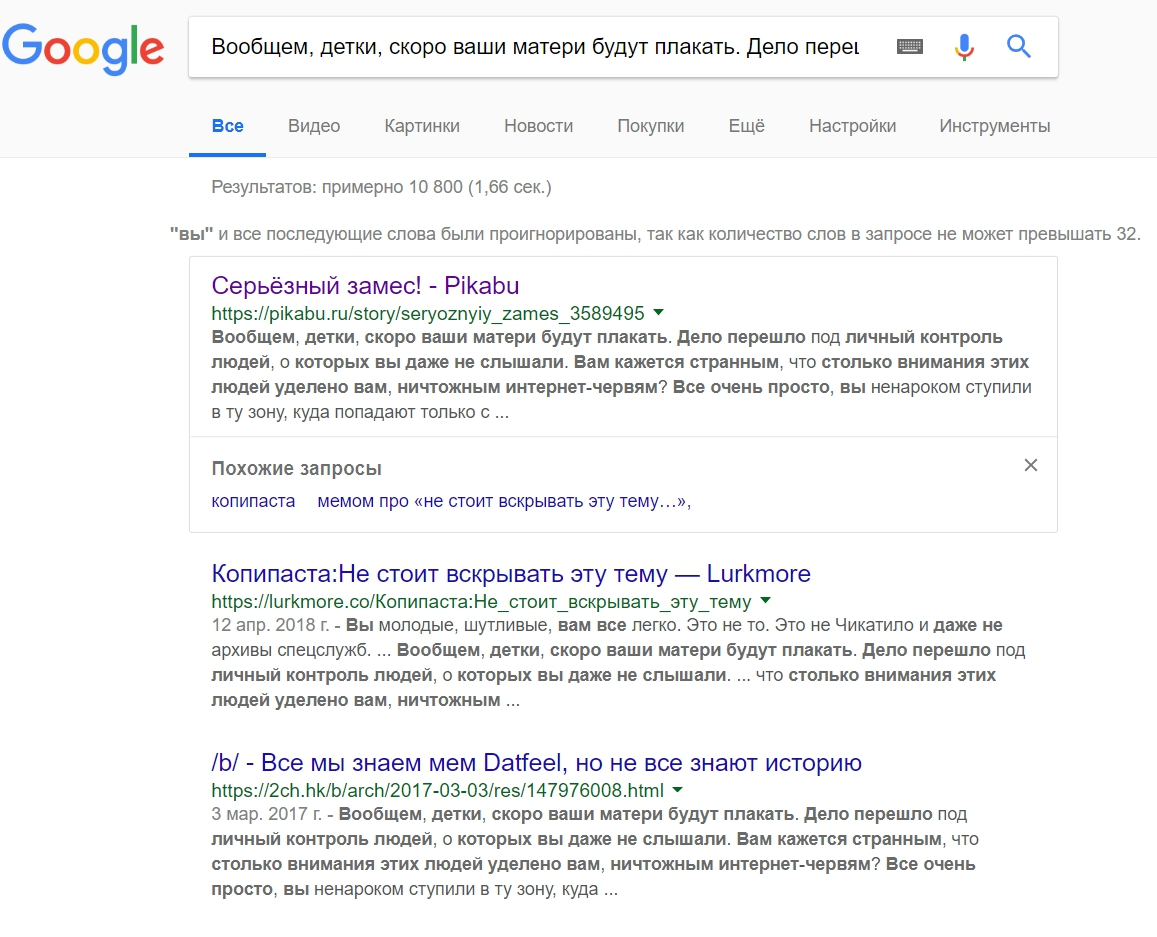Click the 3 мар. 2017 г. date
The width and height of the screenshot is (1157, 937).
266,814
